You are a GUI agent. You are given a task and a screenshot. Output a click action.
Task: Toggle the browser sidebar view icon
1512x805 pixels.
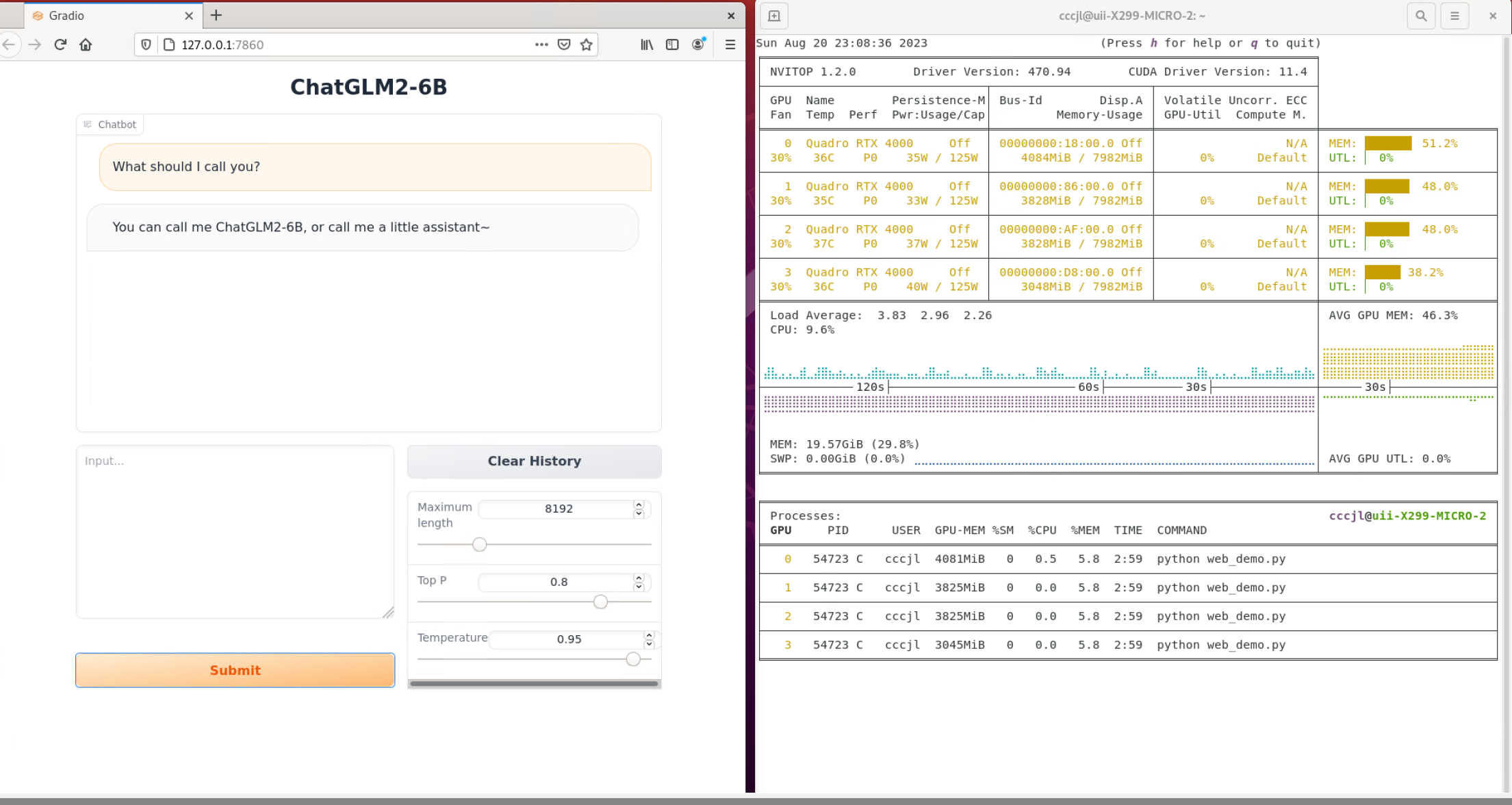(672, 44)
